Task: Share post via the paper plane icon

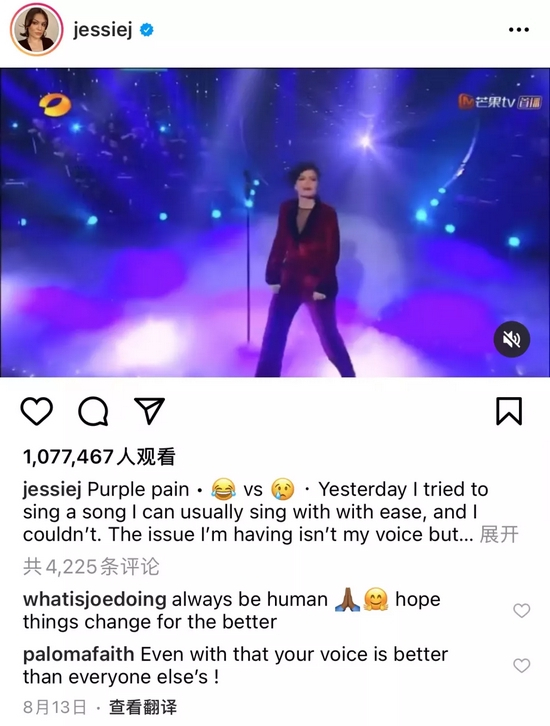Action: [x=149, y=411]
